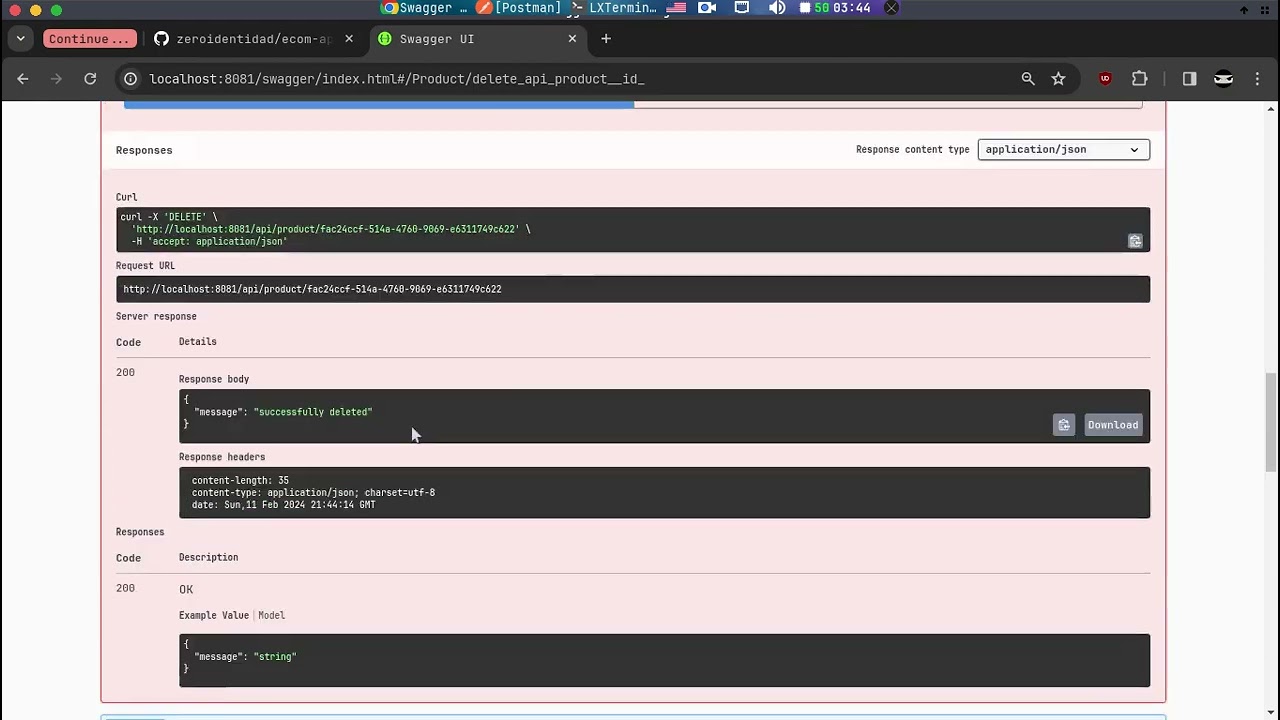The width and height of the screenshot is (1280, 720).
Task: Go back in browser history
Action: [23, 79]
